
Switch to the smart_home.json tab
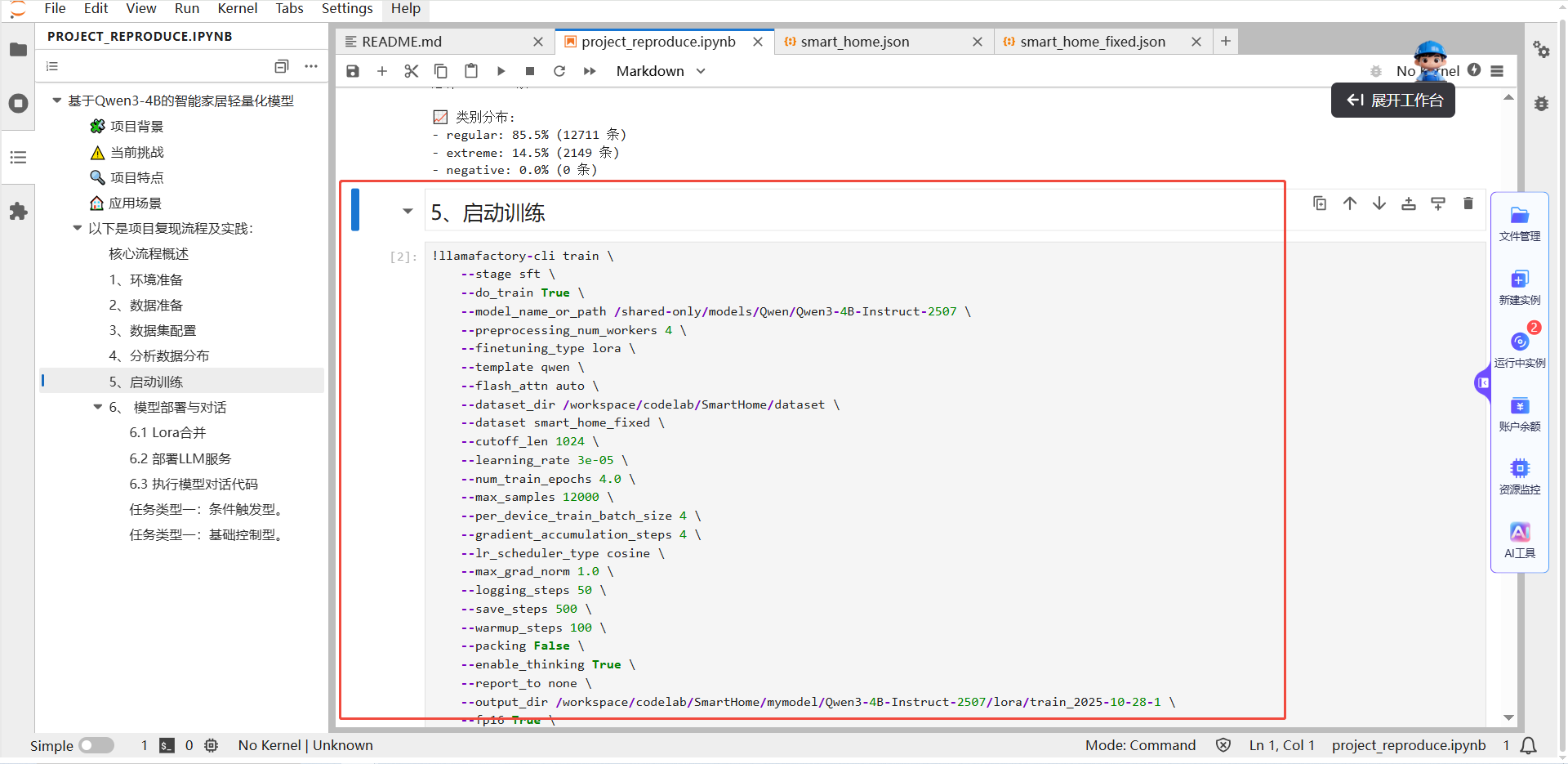(x=854, y=42)
